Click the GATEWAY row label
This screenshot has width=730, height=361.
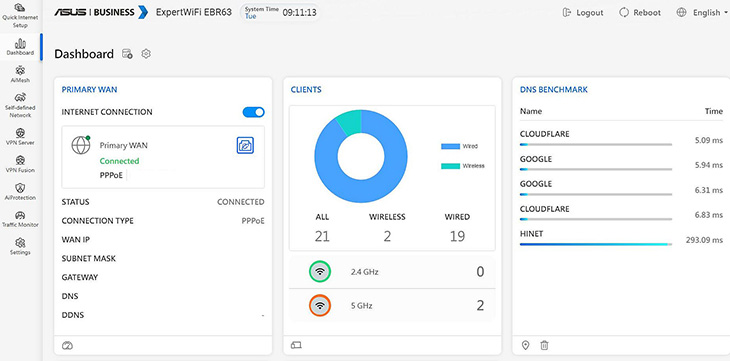80,277
